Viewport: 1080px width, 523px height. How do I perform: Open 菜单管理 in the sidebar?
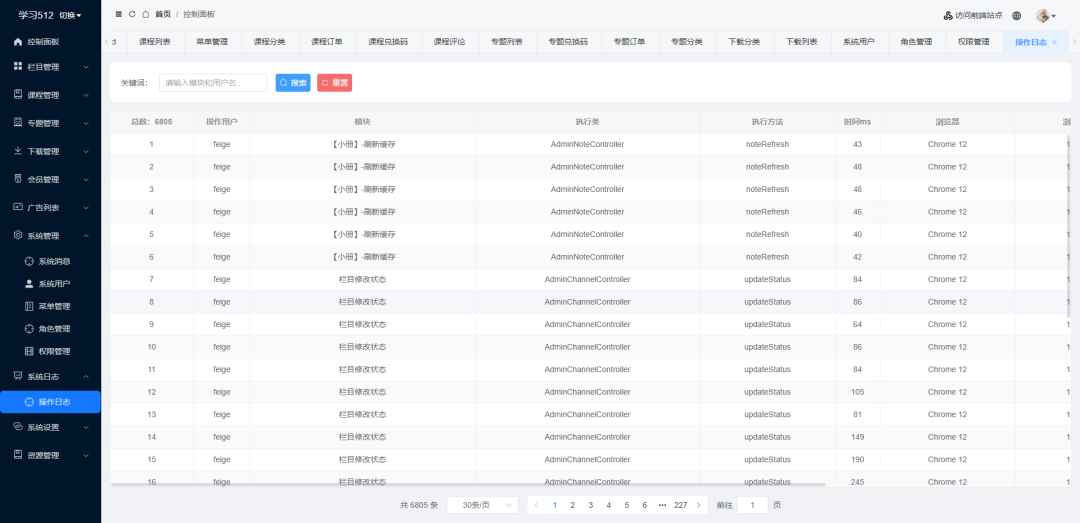50,306
